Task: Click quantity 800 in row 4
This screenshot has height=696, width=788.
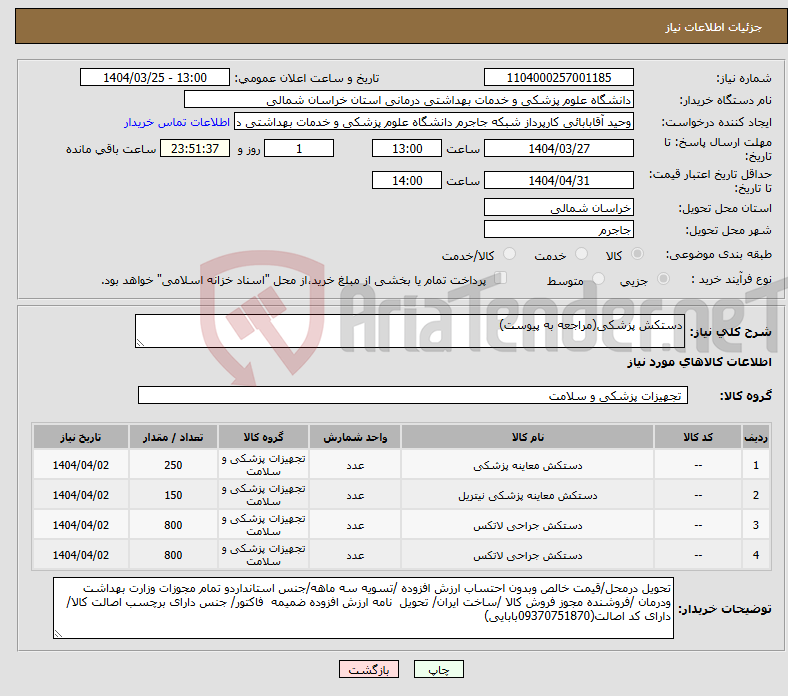Action: (173, 555)
